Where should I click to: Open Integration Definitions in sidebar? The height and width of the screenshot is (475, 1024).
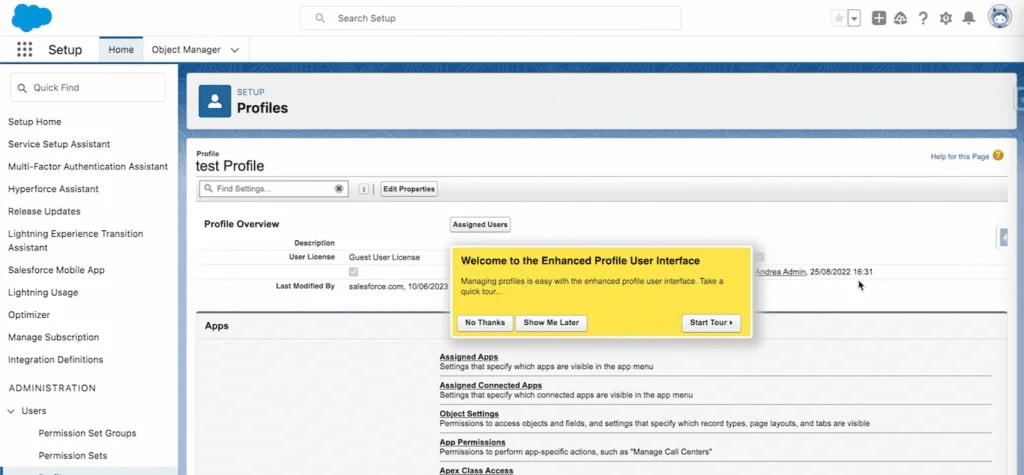56,359
